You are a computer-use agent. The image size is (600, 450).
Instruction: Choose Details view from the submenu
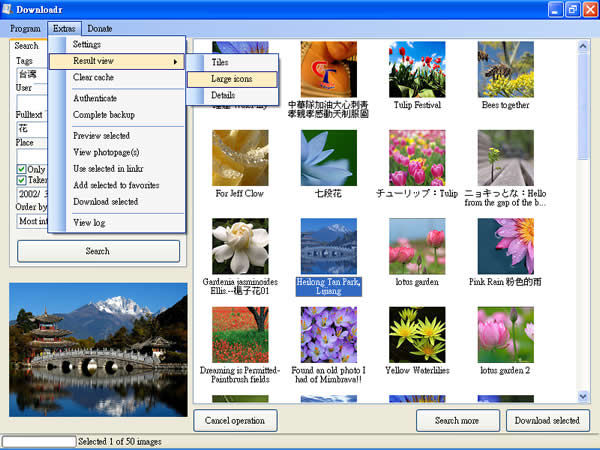click(222, 95)
